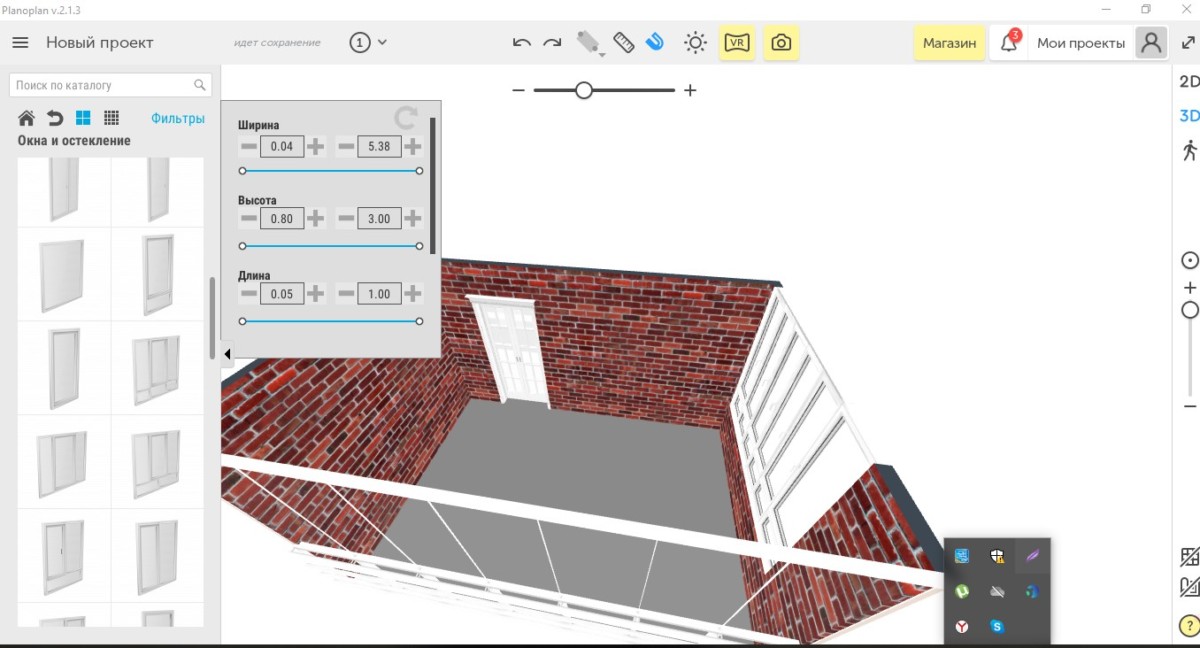Zoom in with top plus button
Screen dimensions: 1200x648
690,90
